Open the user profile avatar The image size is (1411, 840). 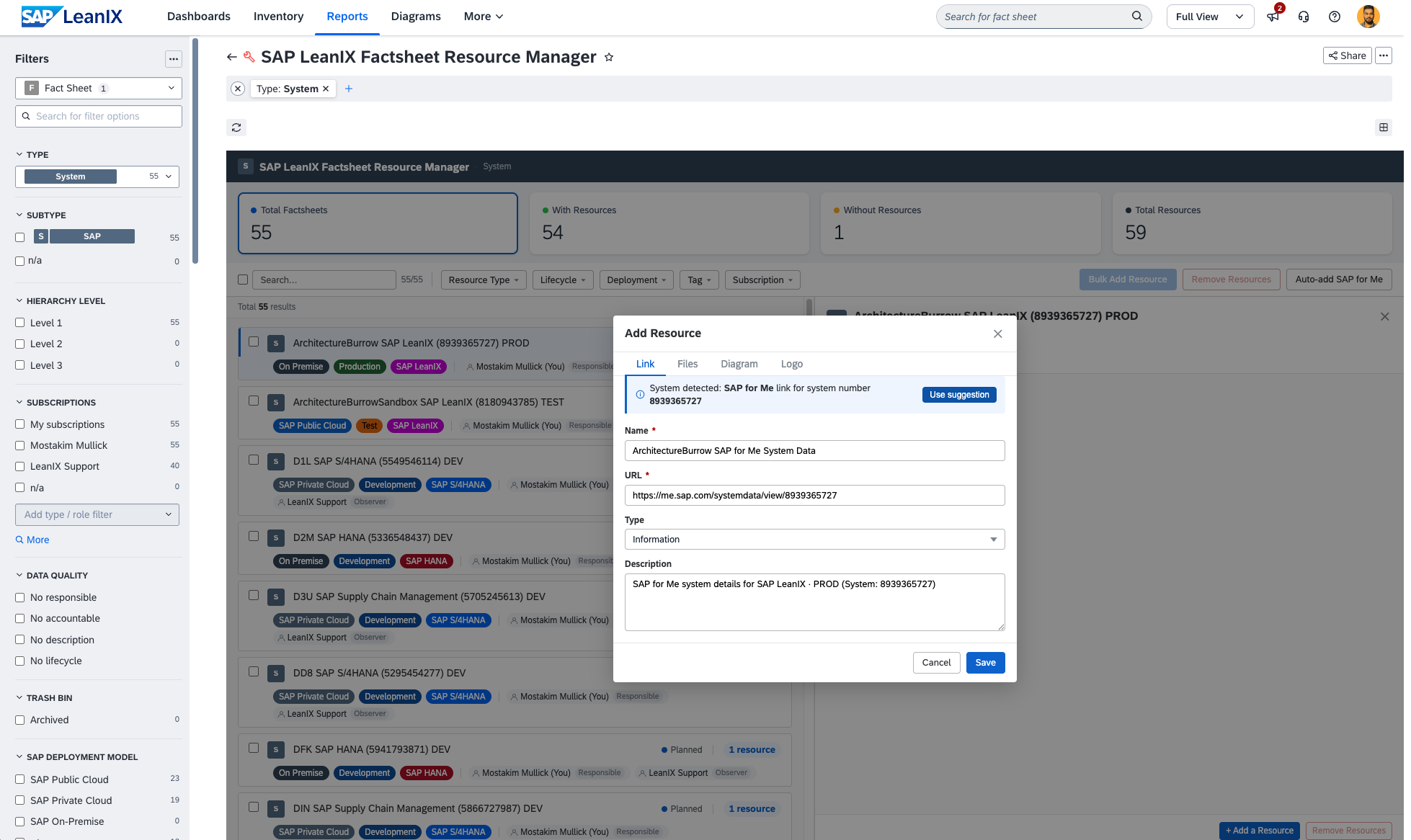pos(1368,17)
